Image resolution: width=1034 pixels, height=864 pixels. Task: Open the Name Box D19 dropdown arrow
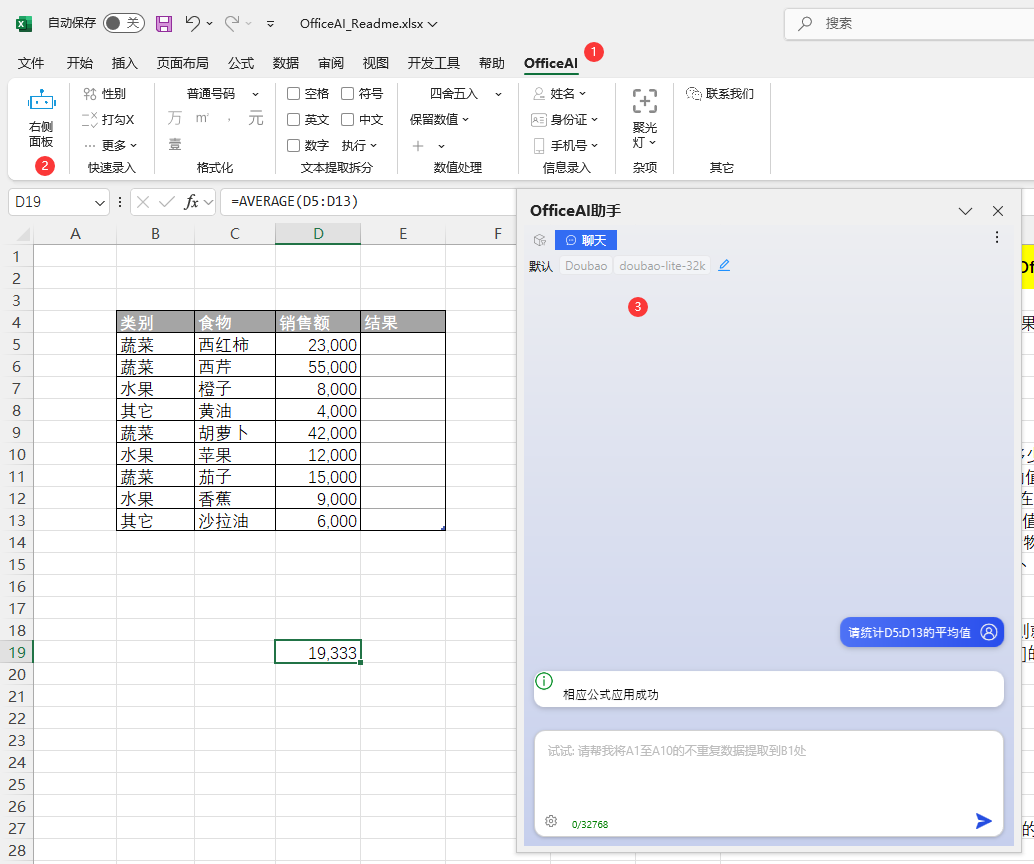pos(100,202)
